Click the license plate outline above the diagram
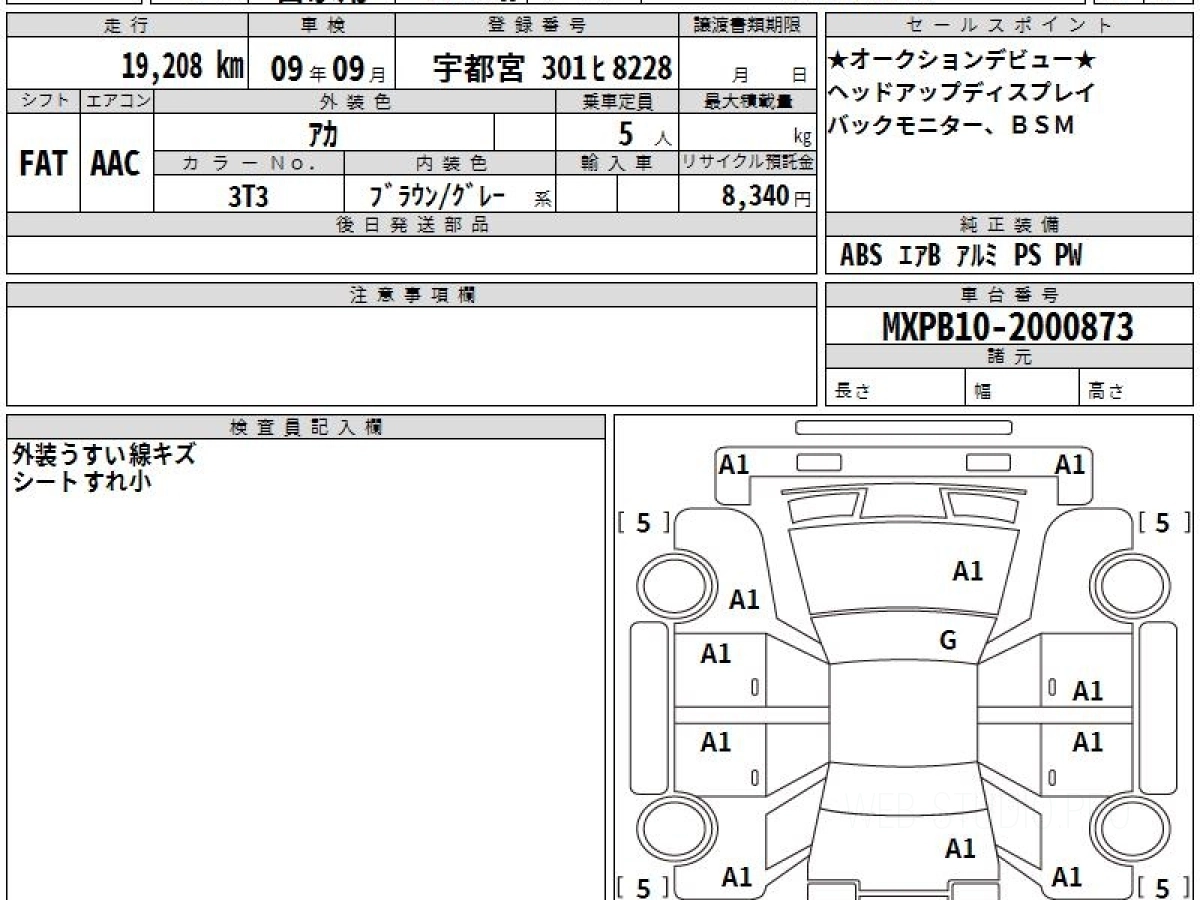This screenshot has width=1200, height=900. tap(903, 427)
